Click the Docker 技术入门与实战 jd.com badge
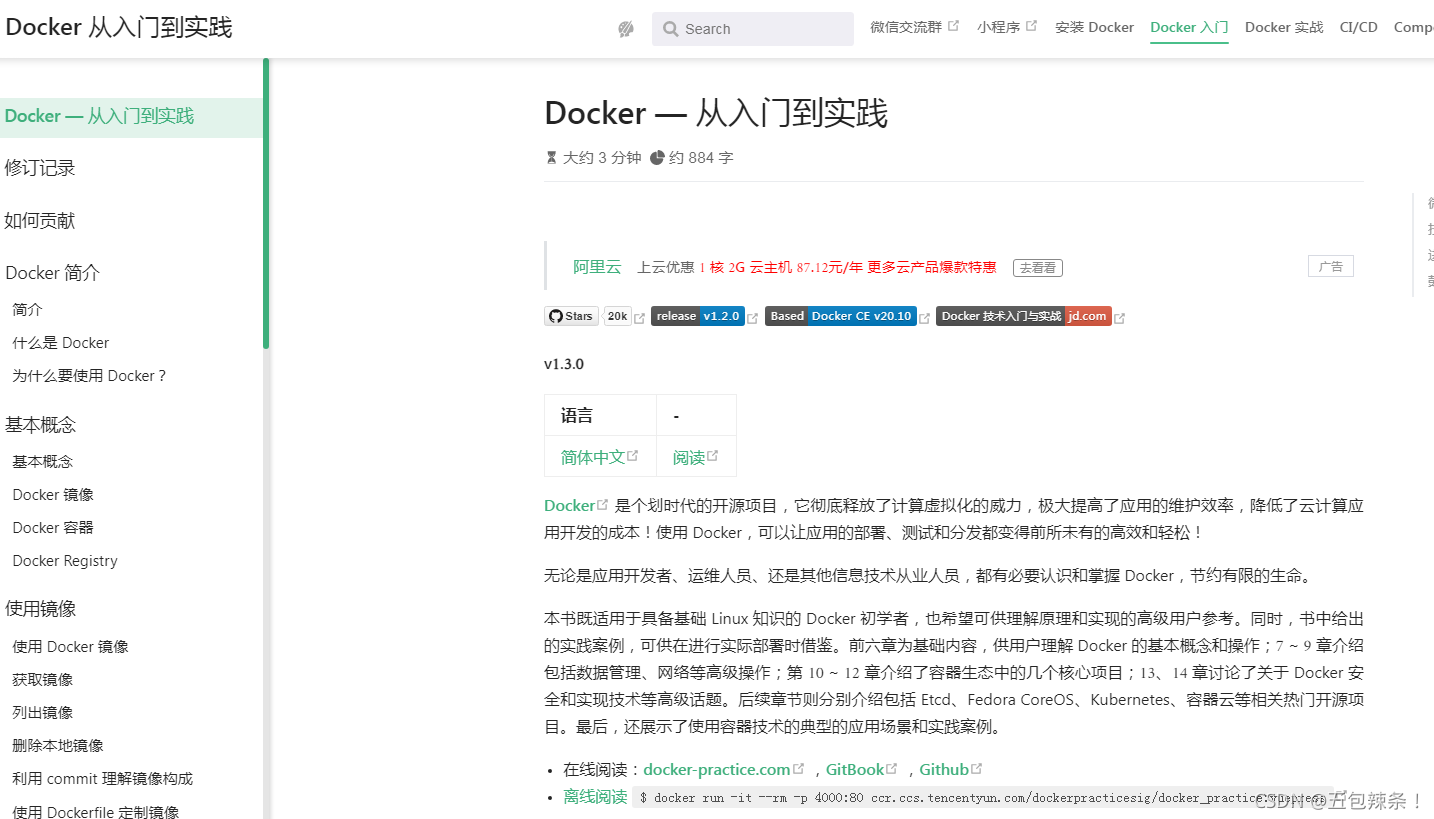The height and width of the screenshot is (819, 1434). [x=1024, y=316]
